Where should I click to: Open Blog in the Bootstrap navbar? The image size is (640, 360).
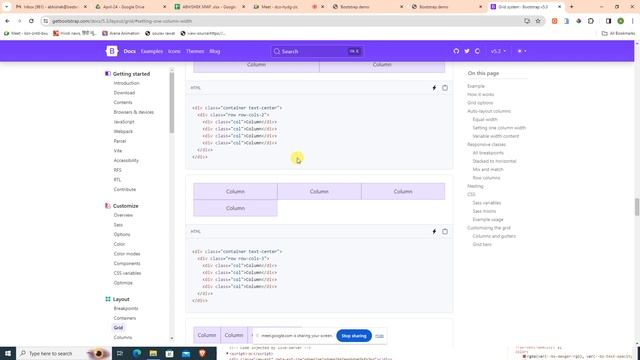point(215,51)
